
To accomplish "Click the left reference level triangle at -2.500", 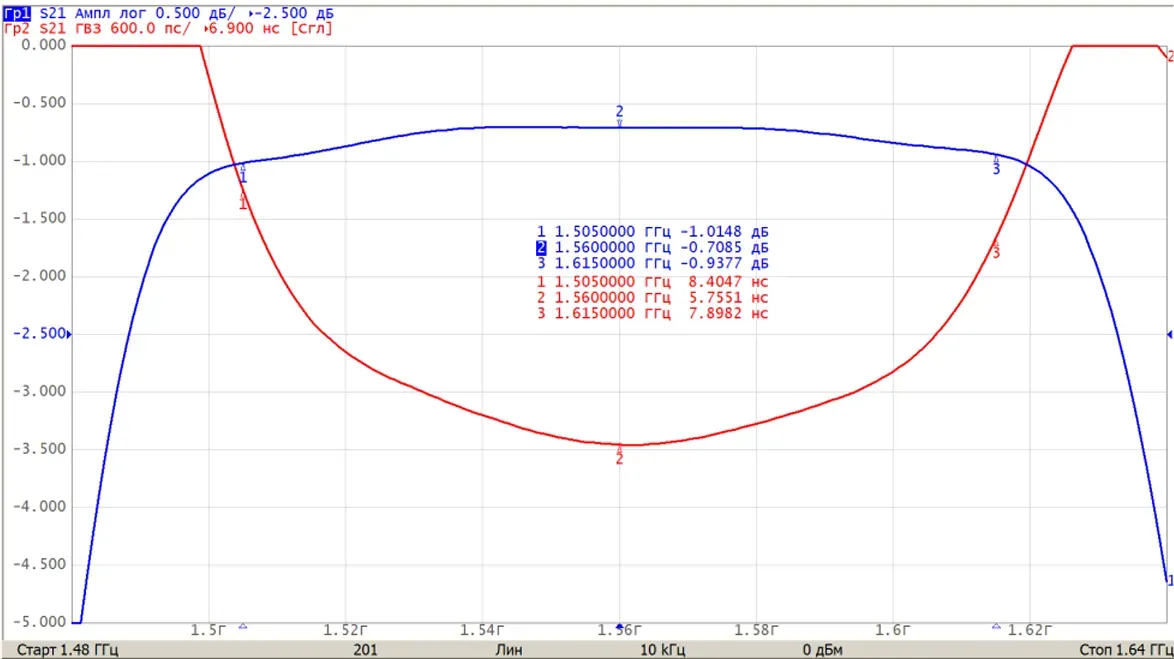I will (x=70, y=334).
